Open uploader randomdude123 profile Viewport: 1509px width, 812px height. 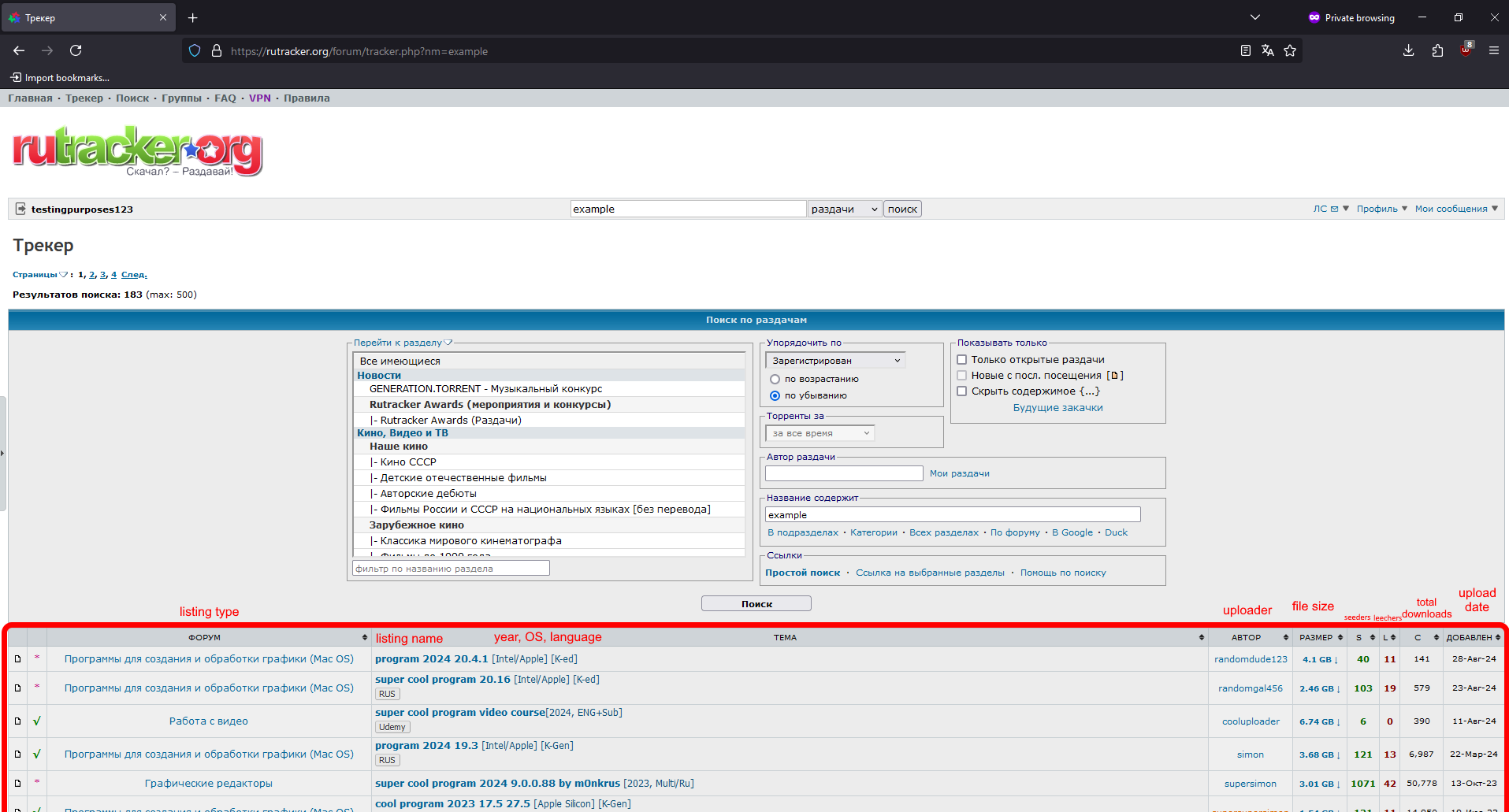pyautogui.click(x=1251, y=659)
